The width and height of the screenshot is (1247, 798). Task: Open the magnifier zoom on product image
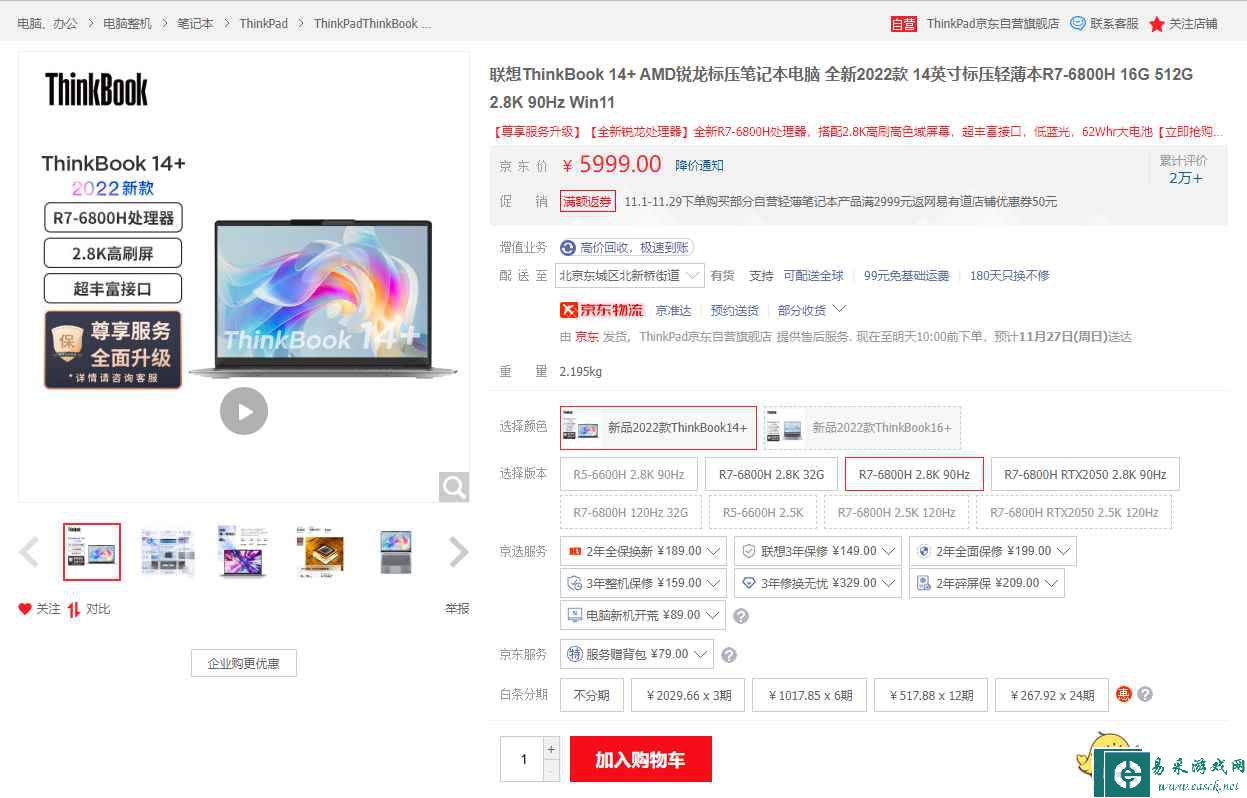[x=454, y=487]
